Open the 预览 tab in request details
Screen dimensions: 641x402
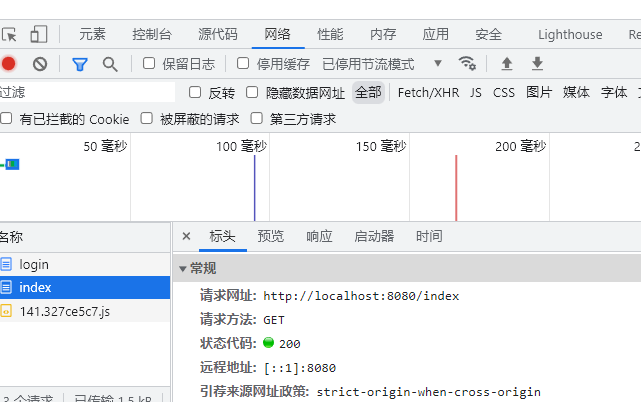pos(270,236)
